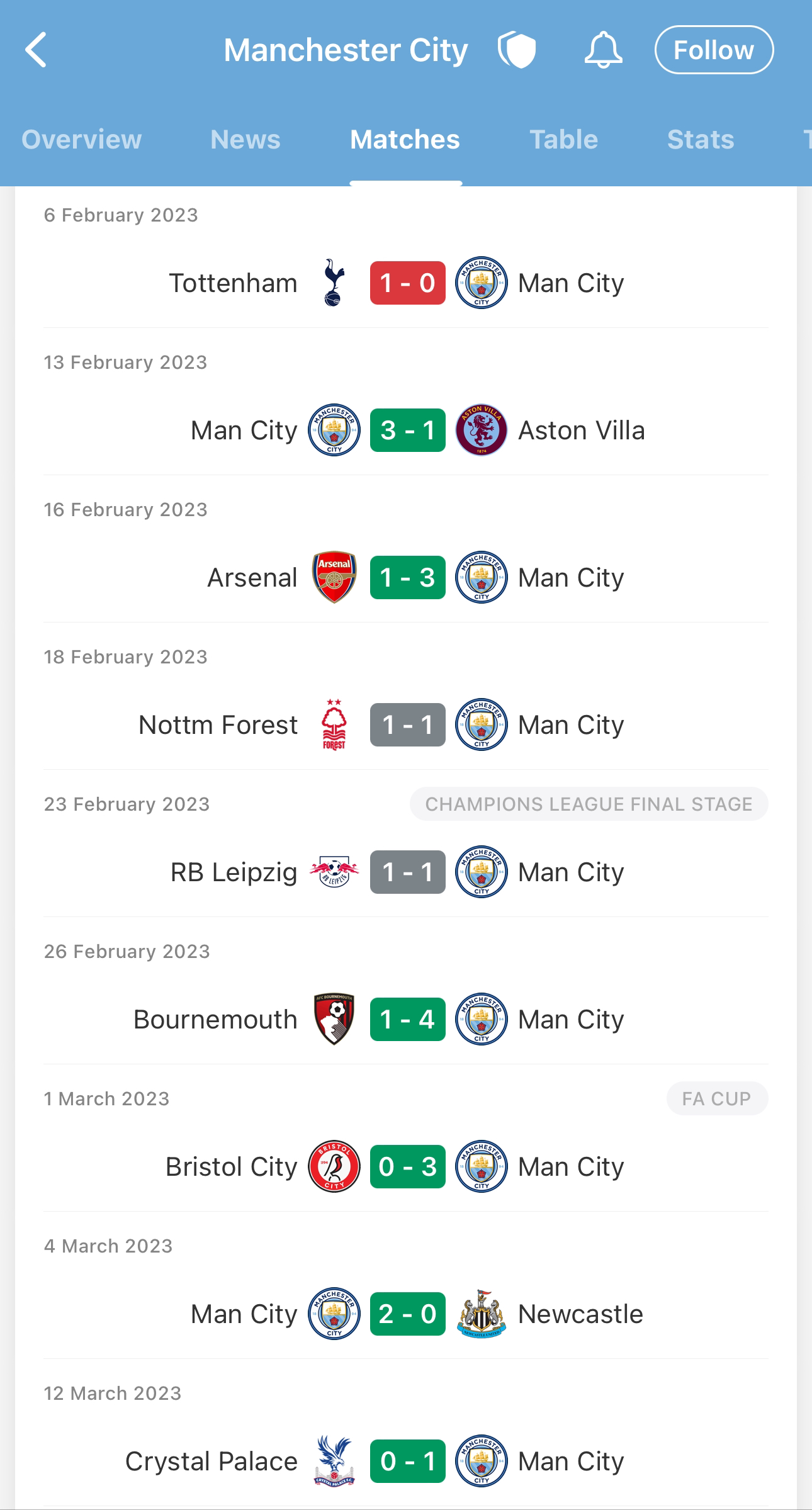Tap the Arsenal crest

point(334,577)
